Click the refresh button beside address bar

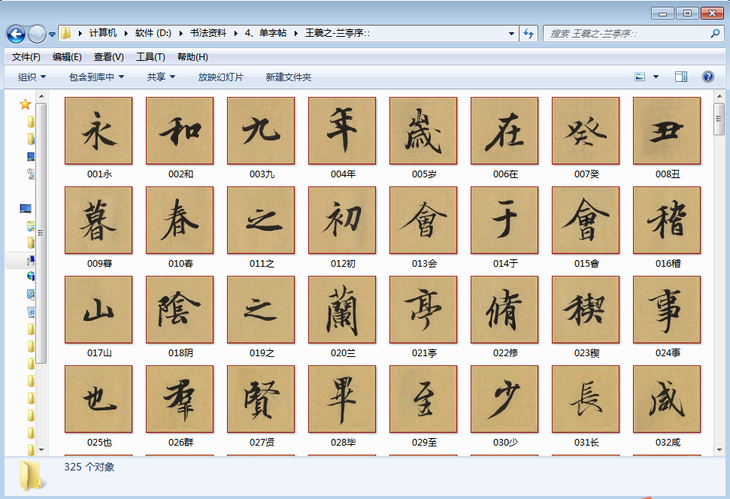pyautogui.click(x=528, y=34)
